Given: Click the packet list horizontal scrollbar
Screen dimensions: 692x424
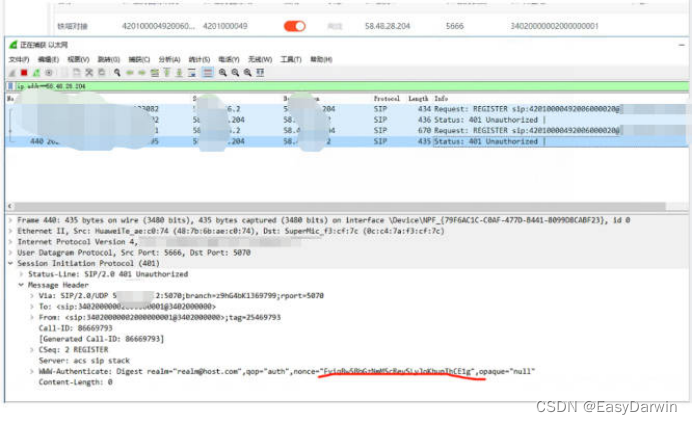Looking at the screenshot, I should coord(340,206).
